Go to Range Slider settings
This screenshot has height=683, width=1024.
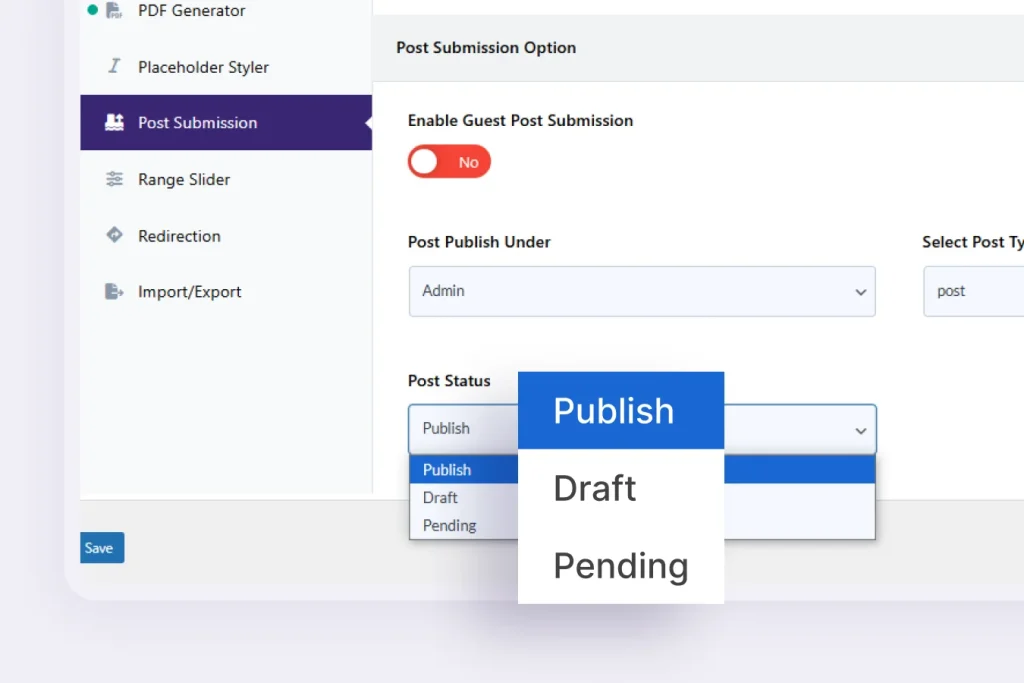[x=226, y=179]
